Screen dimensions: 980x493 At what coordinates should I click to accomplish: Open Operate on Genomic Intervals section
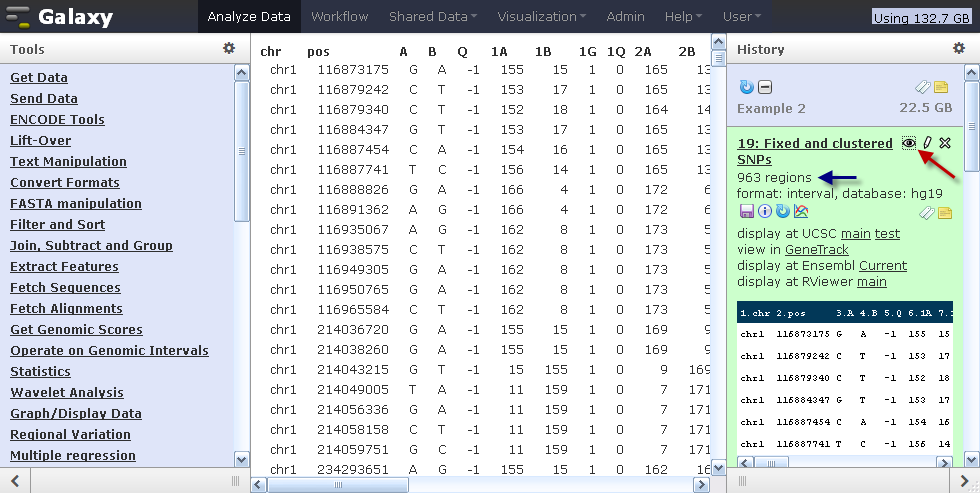click(109, 351)
